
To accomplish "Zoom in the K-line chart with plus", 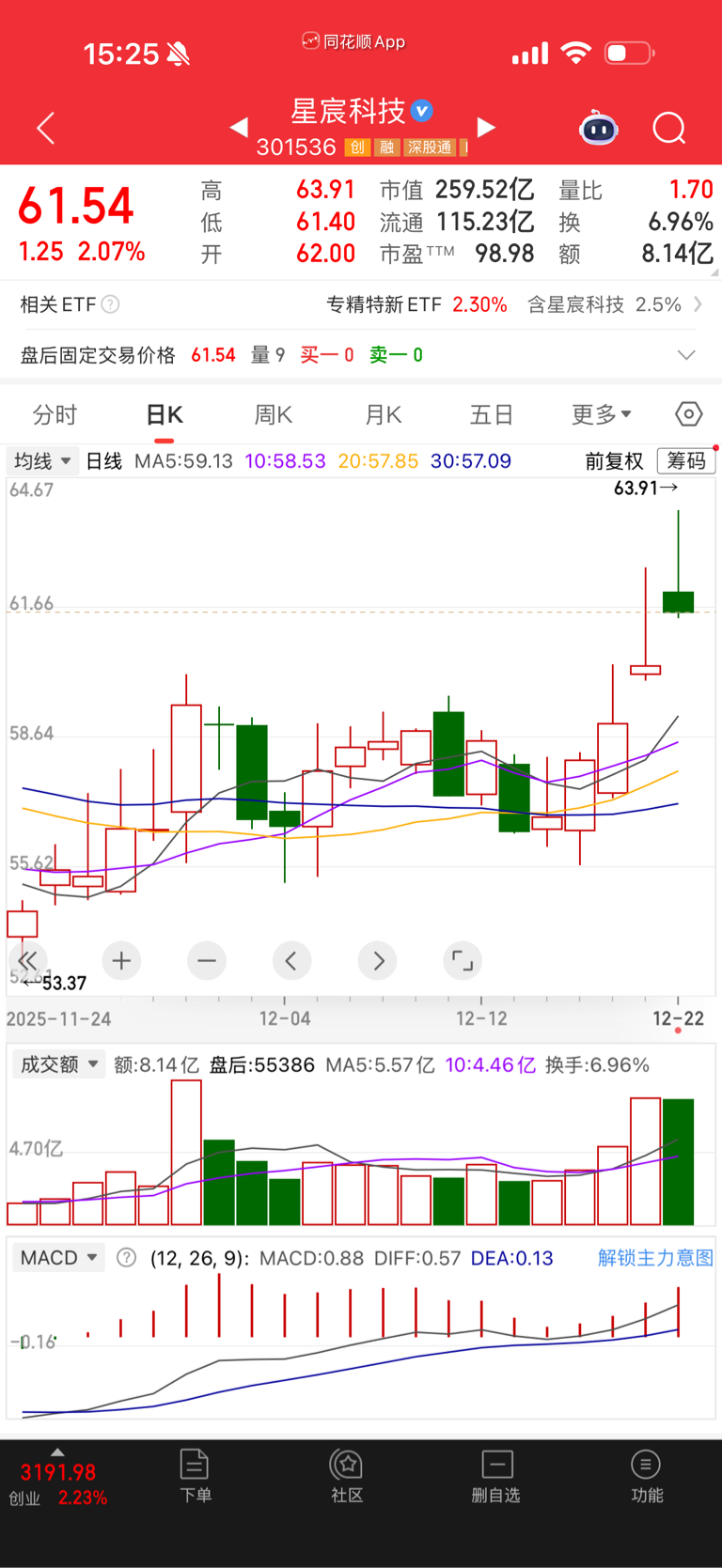I will 121,960.
